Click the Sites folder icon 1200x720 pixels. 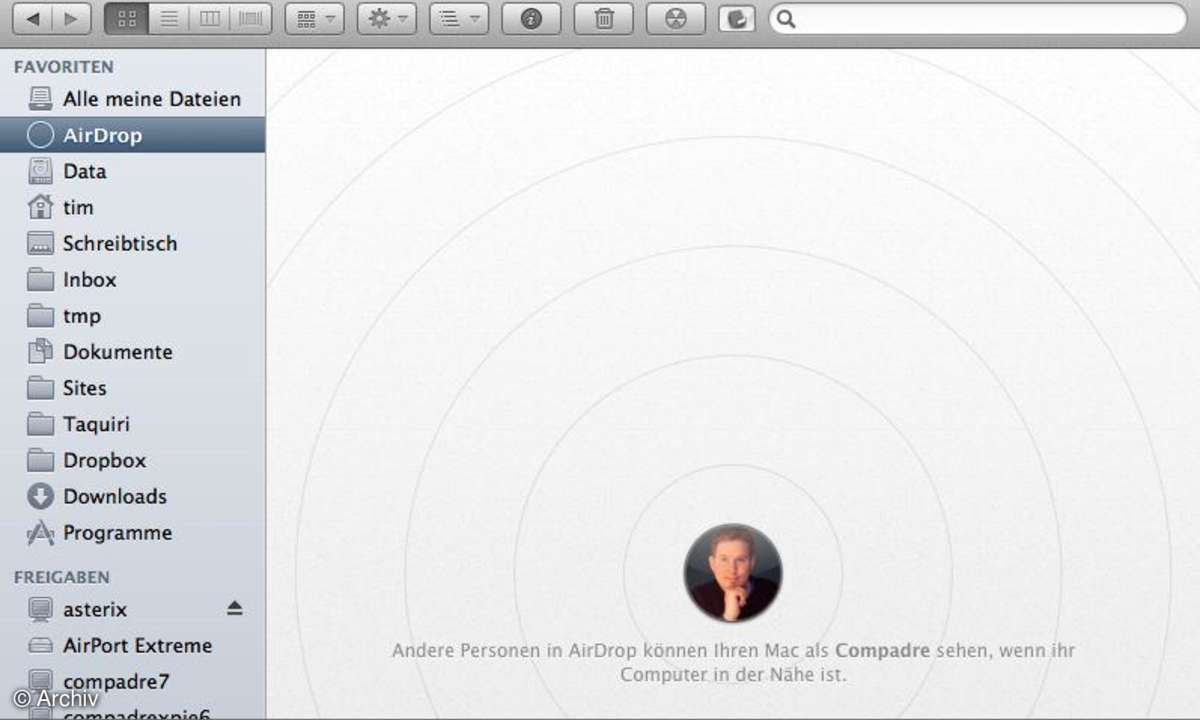tap(40, 387)
